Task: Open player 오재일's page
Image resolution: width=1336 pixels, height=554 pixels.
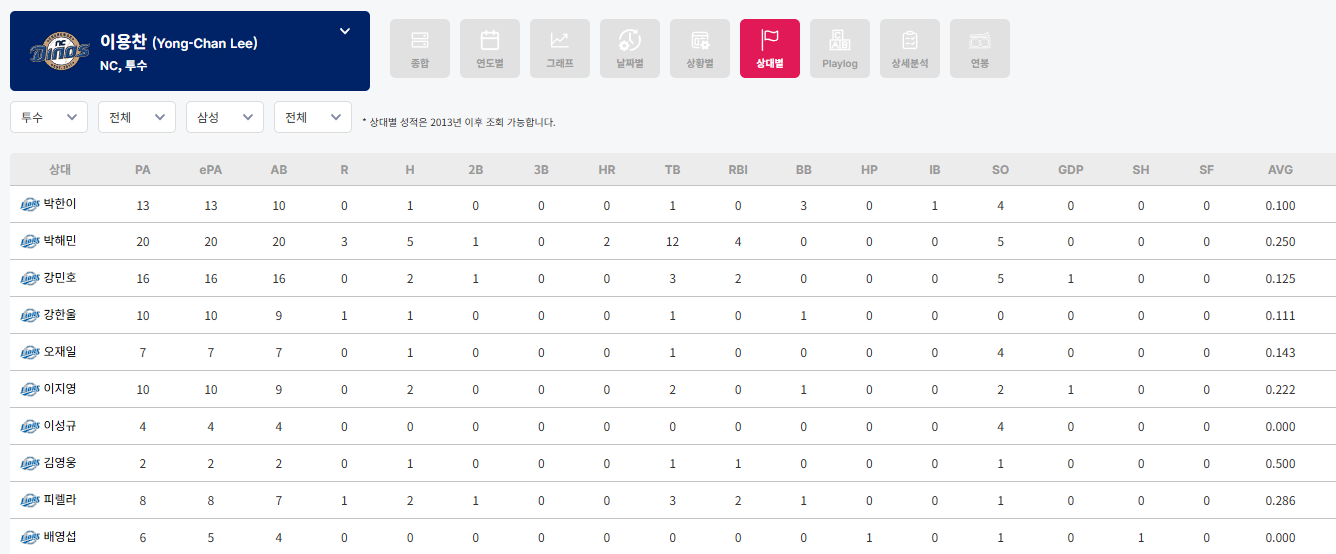Action: tap(60, 352)
